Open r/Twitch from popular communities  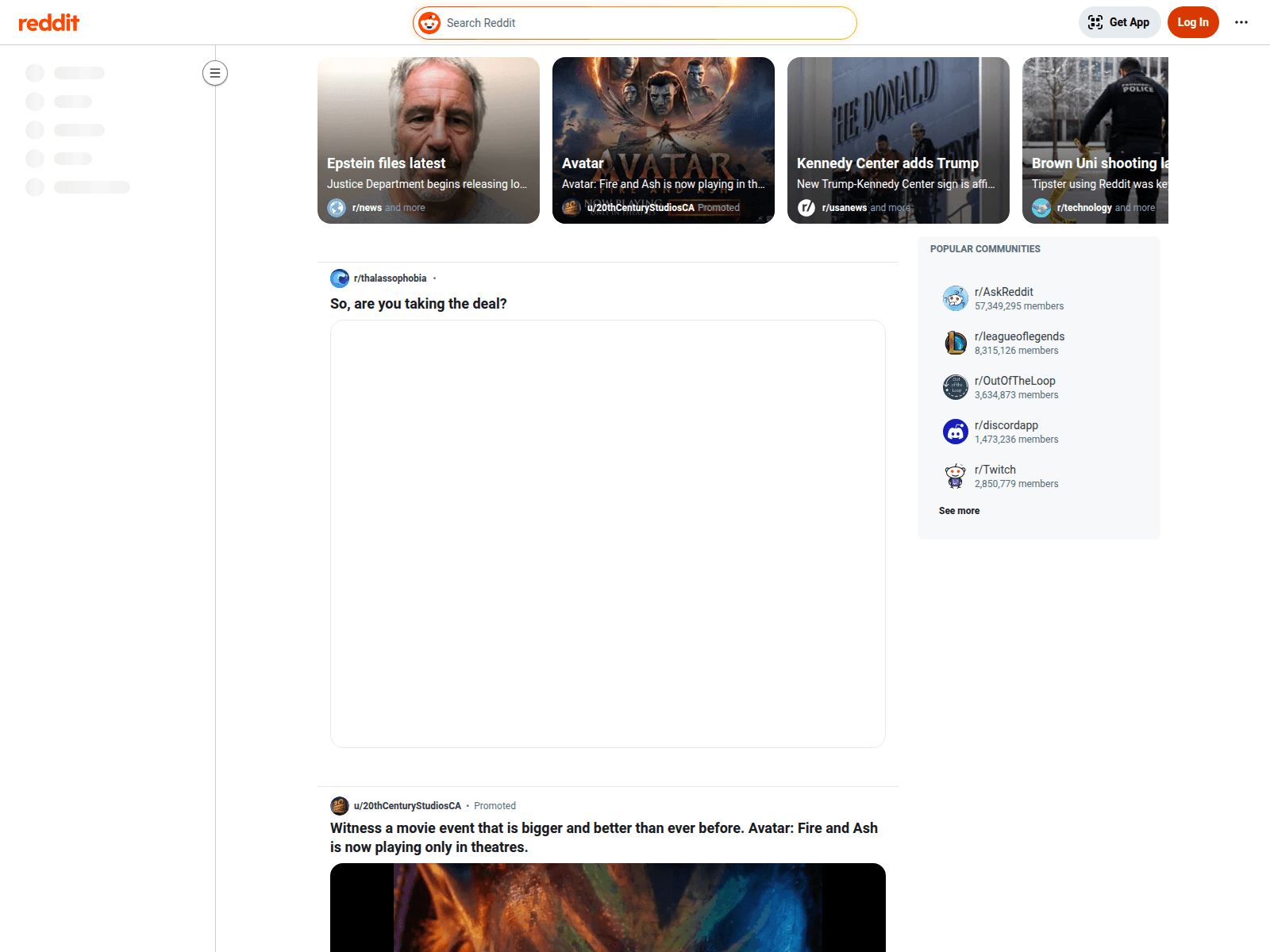tap(995, 470)
